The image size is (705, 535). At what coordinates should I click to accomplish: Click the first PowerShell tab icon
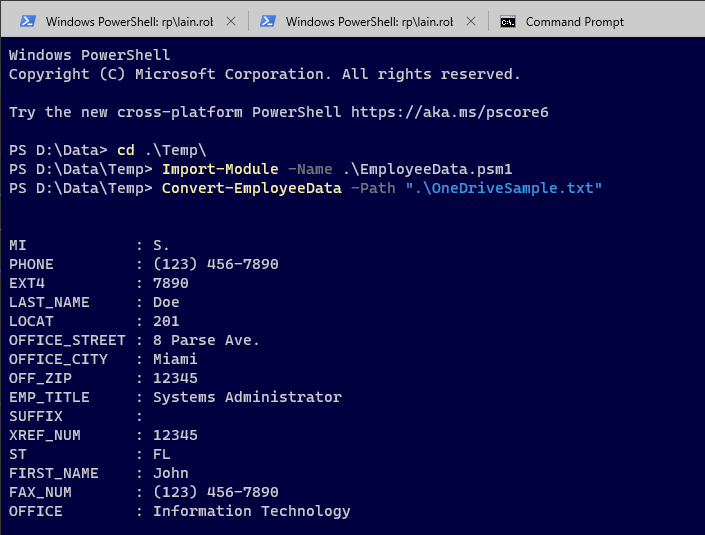click(28, 21)
